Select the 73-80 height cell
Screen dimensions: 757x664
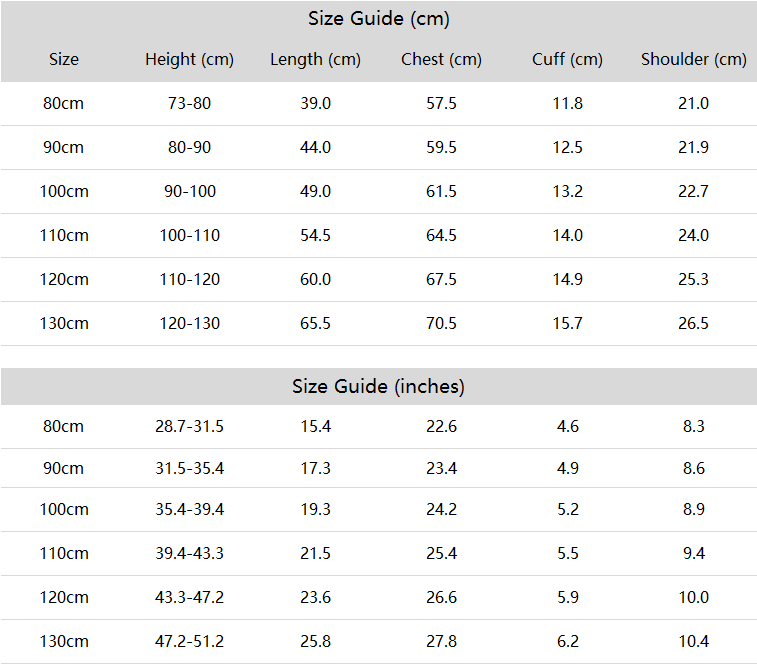pyautogui.click(x=189, y=103)
